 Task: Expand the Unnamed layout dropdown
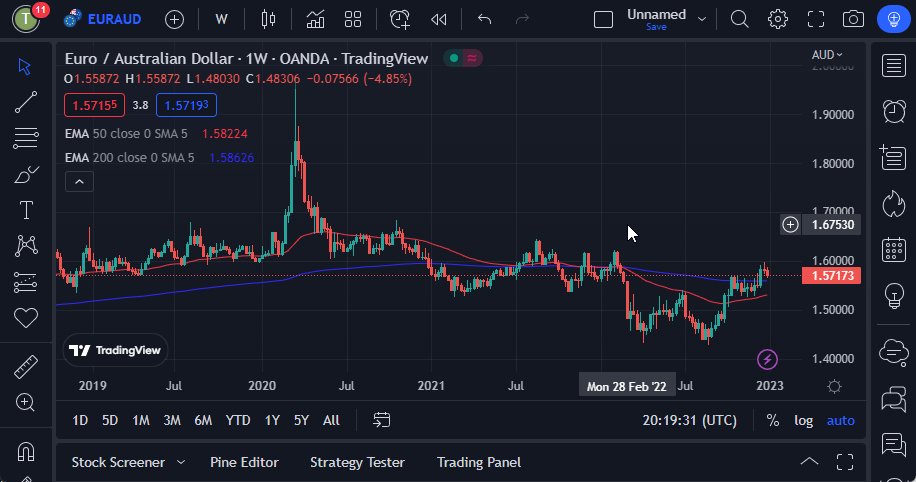click(x=702, y=19)
